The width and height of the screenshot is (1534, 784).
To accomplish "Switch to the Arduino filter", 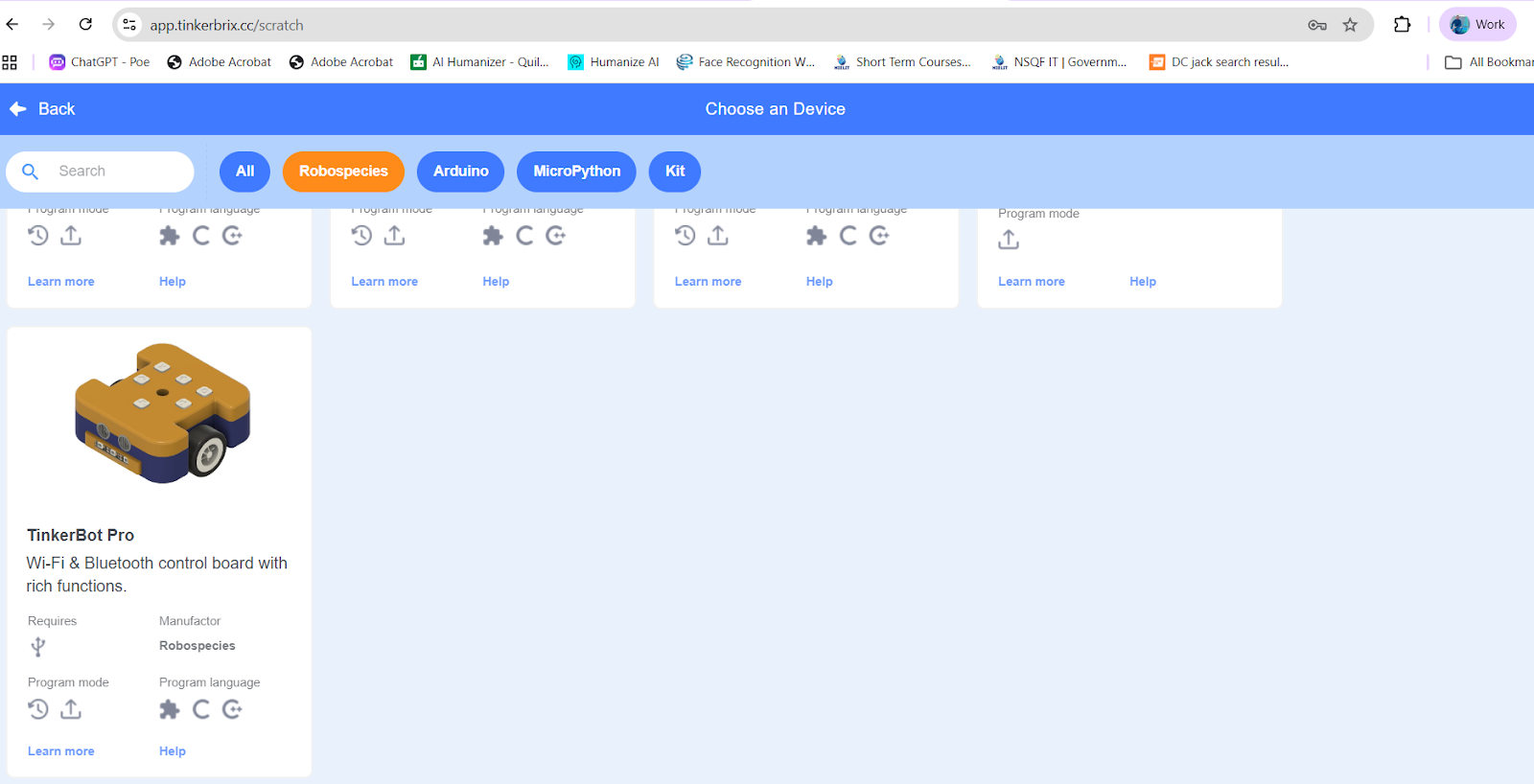I will point(460,172).
